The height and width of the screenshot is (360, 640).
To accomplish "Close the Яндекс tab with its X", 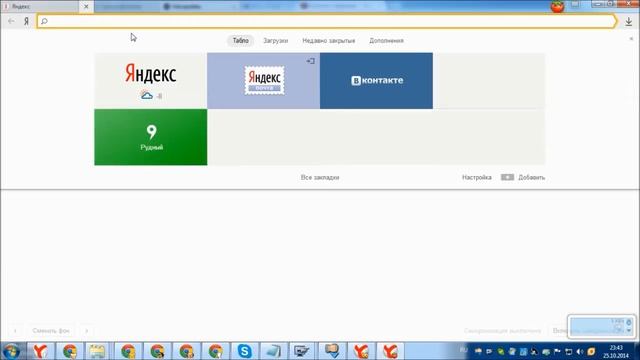I will click(86, 7).
